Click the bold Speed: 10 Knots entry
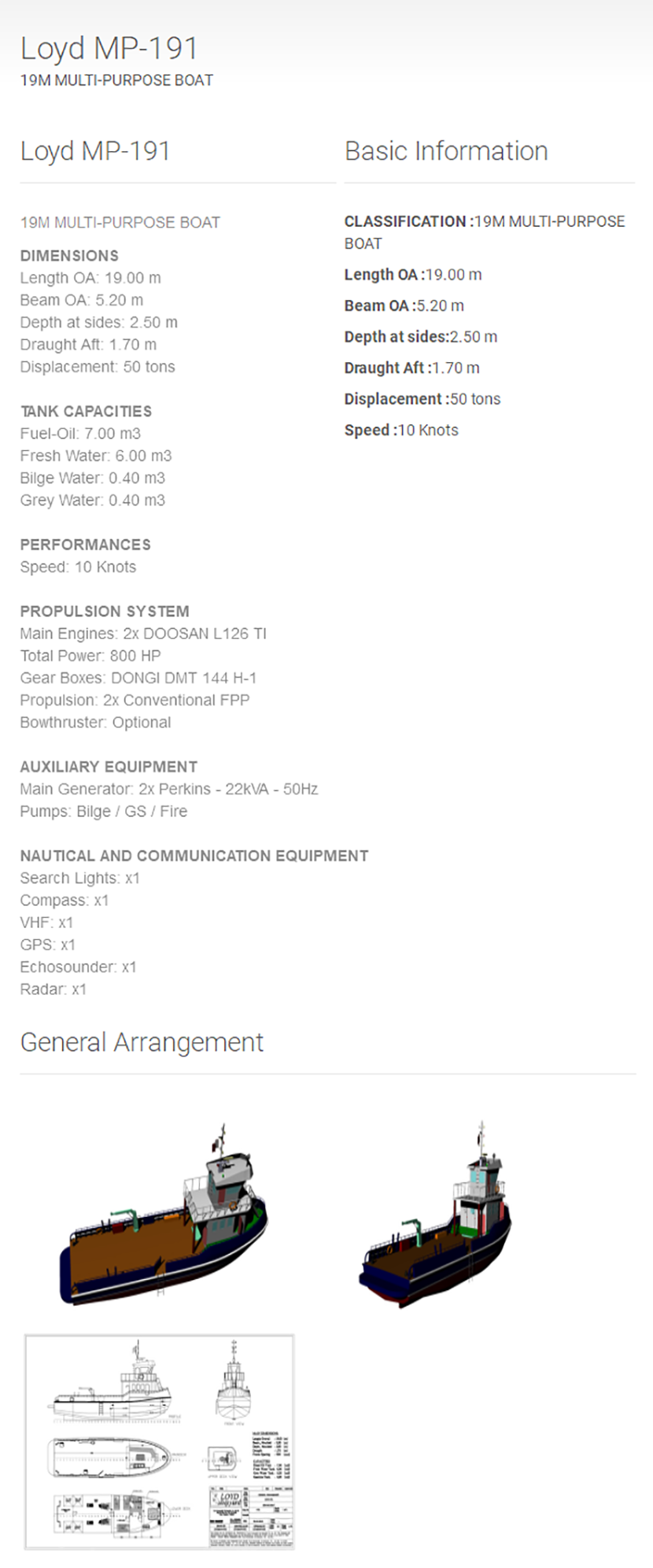Image resolution: width=653 pixels, height=1568 pixels. tap(401, 431)
